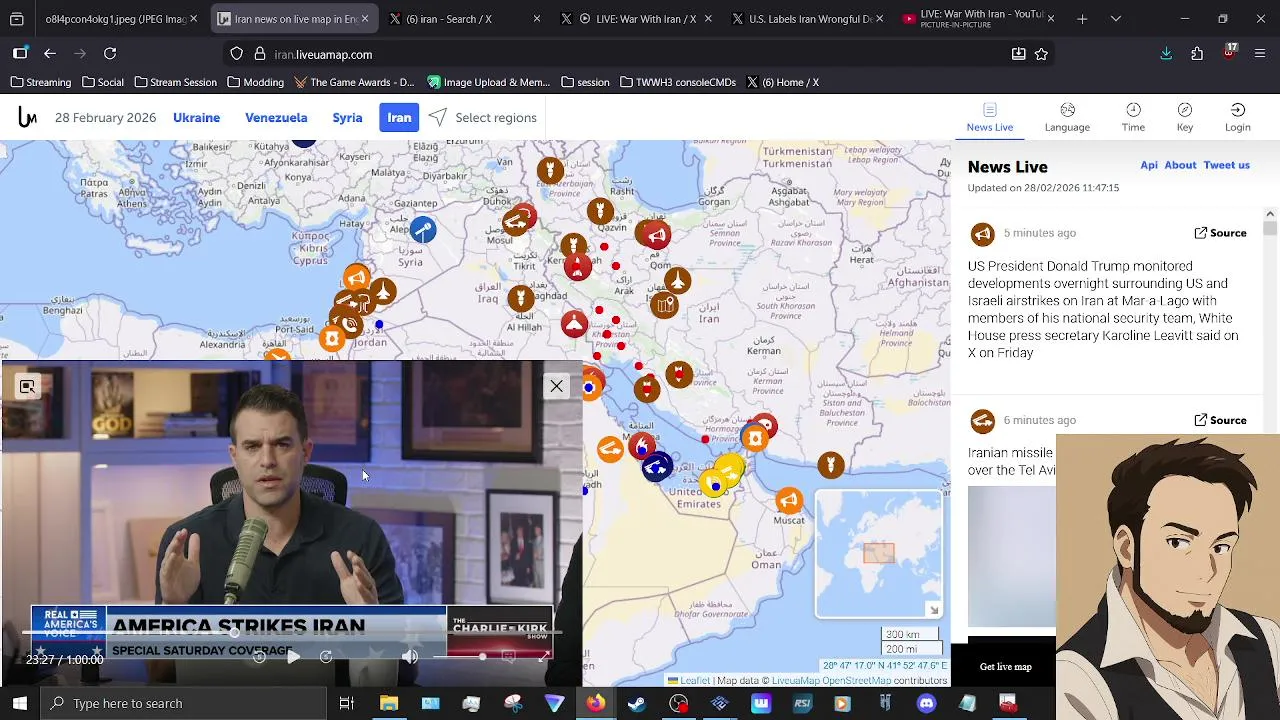Select the brown bomb marker east of Emirates
Viewport: 1280px width, 720px height.
click(830, 464)
